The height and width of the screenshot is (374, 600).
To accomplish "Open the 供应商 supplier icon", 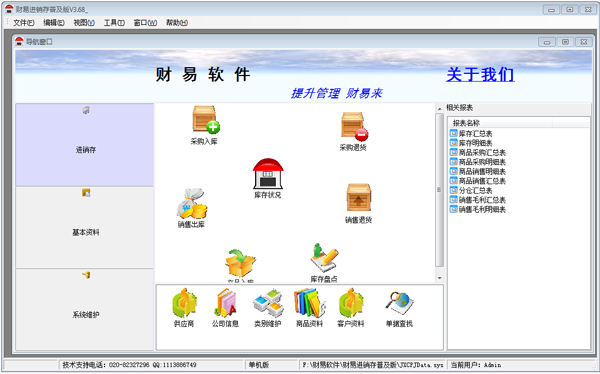I will point(184,304).
